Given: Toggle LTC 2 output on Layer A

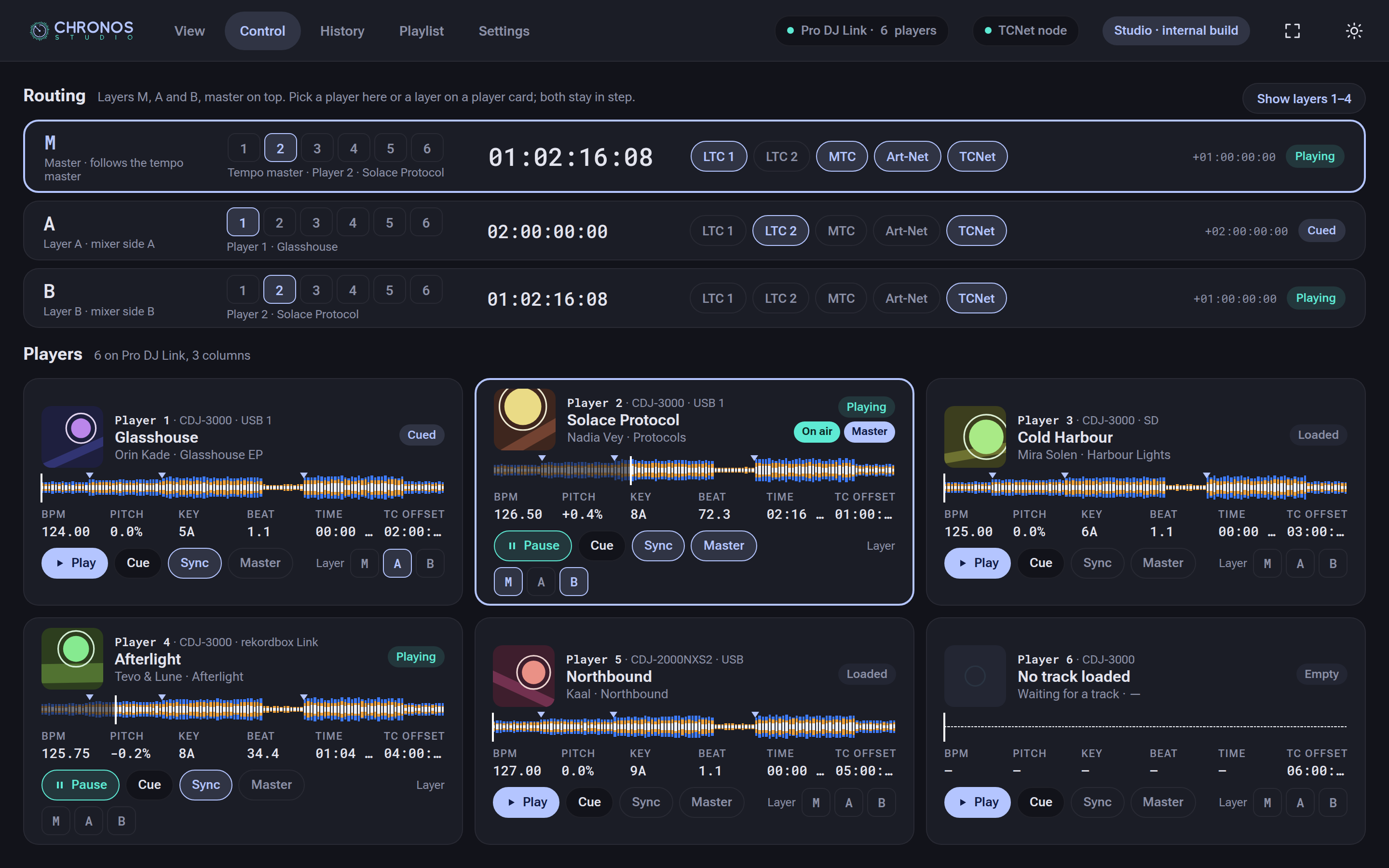Looking at the screenshot, I should pos(781,231).
